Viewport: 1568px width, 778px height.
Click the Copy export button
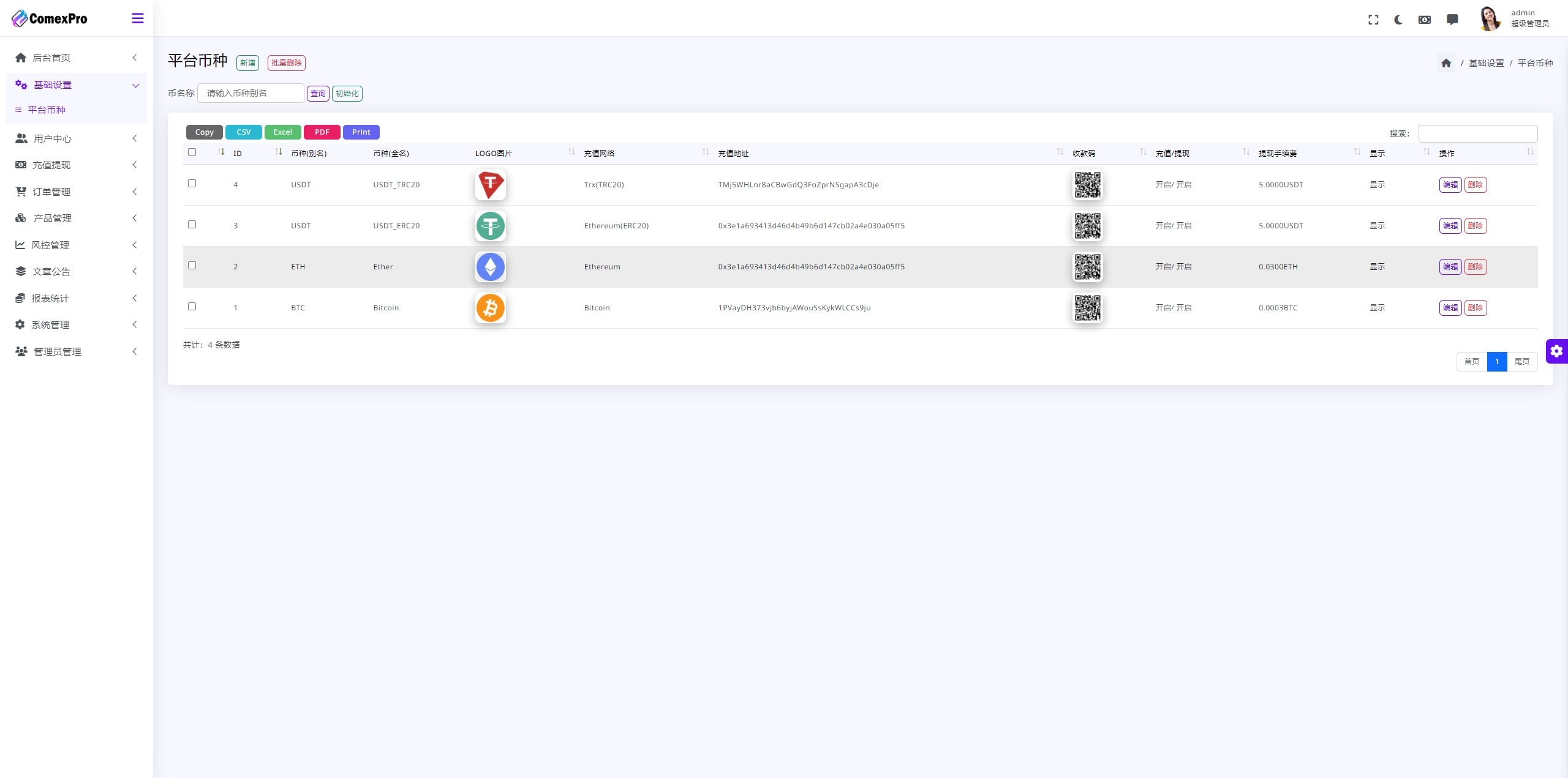204,131
